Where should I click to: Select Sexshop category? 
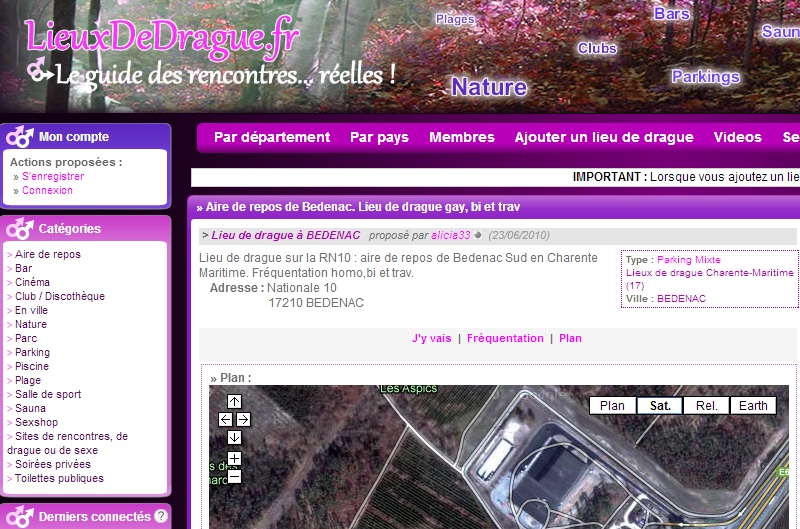pyautogui.click(x=36, y=422)
